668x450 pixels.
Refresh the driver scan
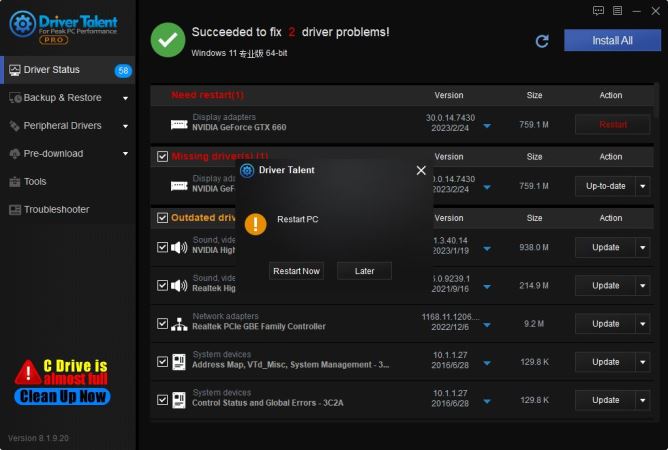click(542, 41)
